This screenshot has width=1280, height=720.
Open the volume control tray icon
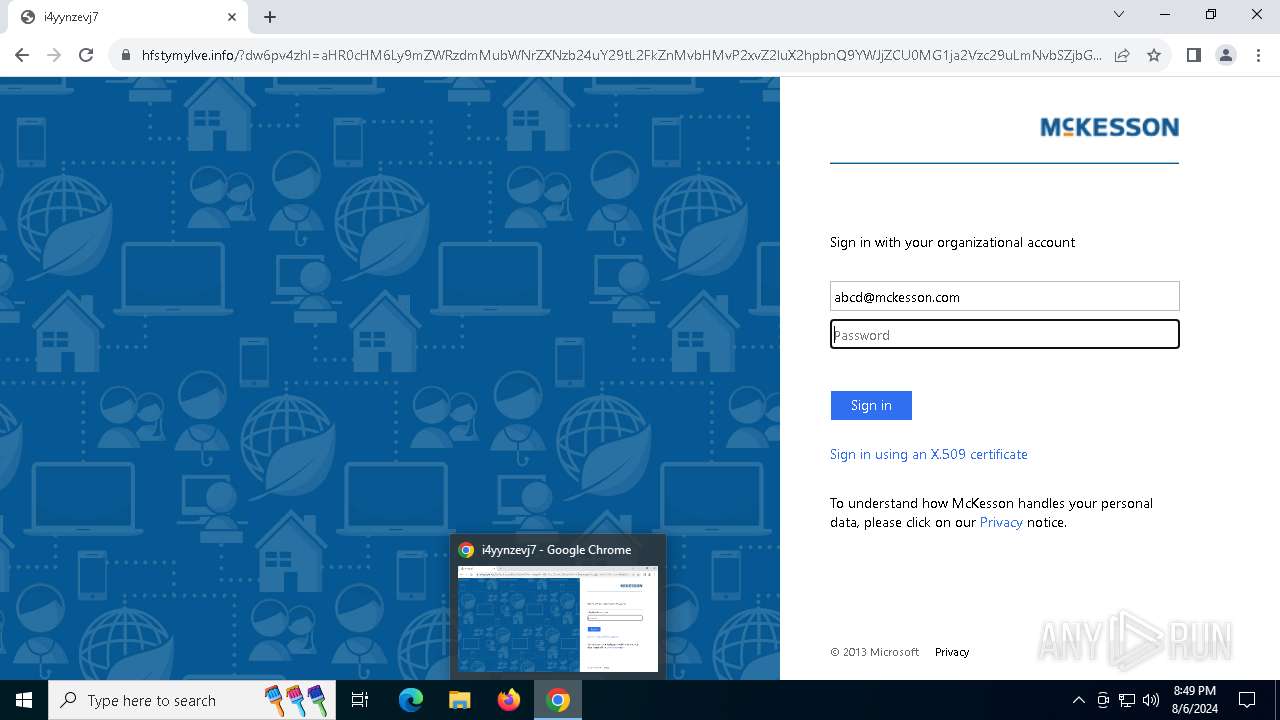coord(1151,700)
